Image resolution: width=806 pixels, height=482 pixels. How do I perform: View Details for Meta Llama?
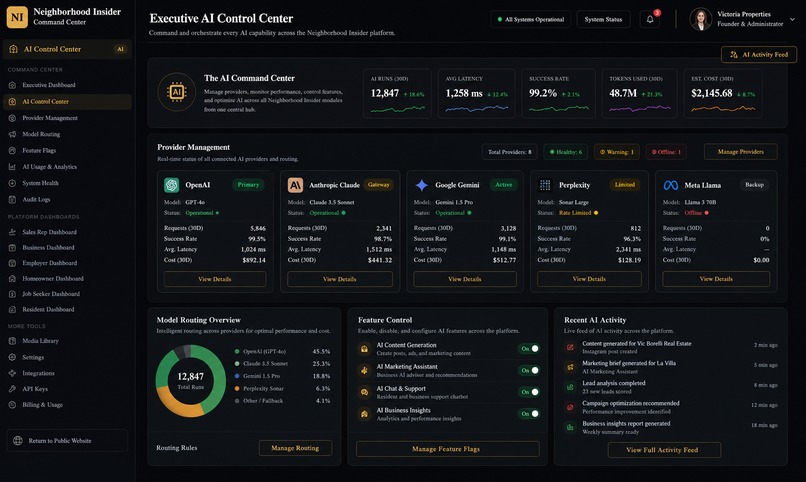coord(716,279)
